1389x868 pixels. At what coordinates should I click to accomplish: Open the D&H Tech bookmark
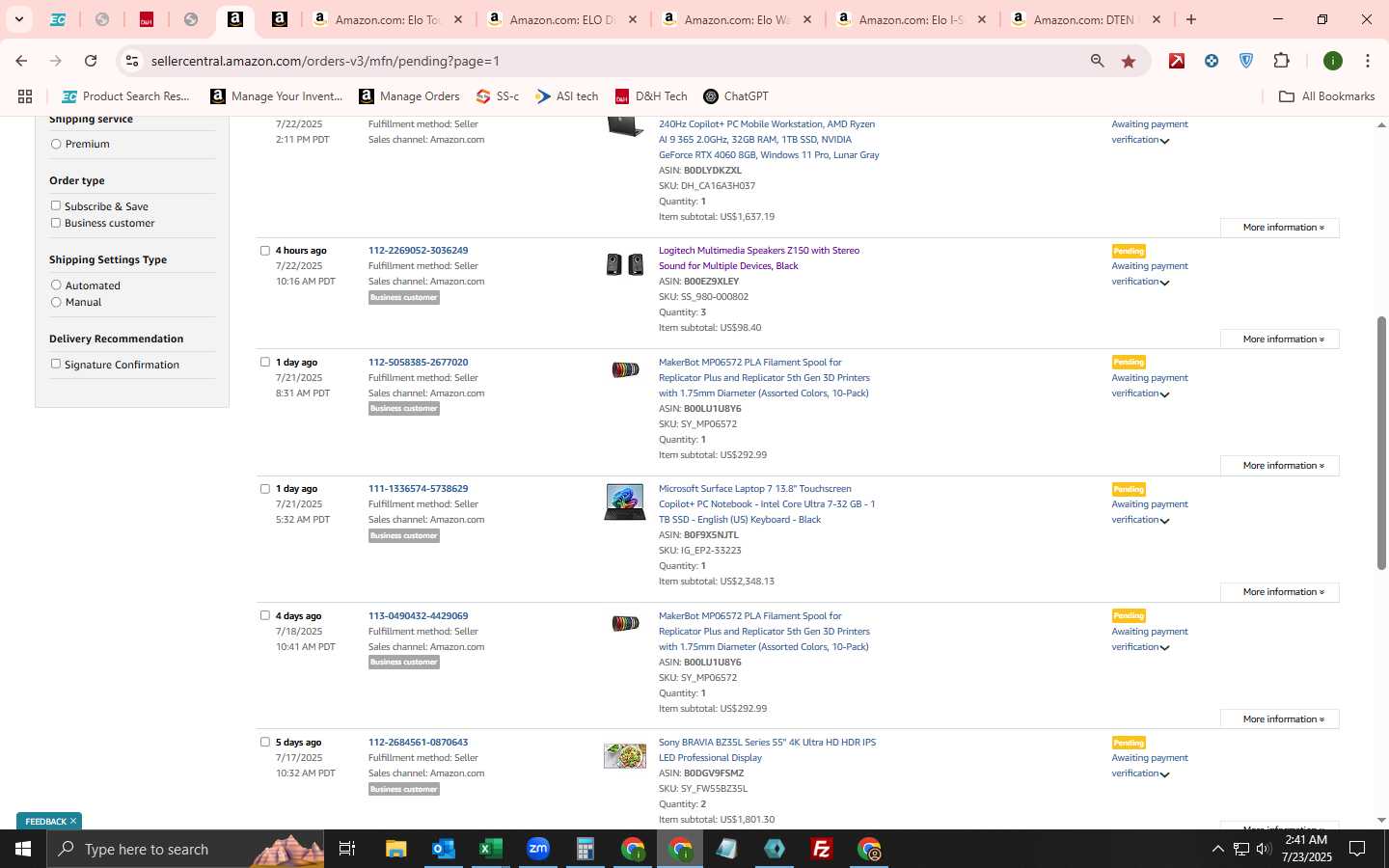click(x=651, y=96)
